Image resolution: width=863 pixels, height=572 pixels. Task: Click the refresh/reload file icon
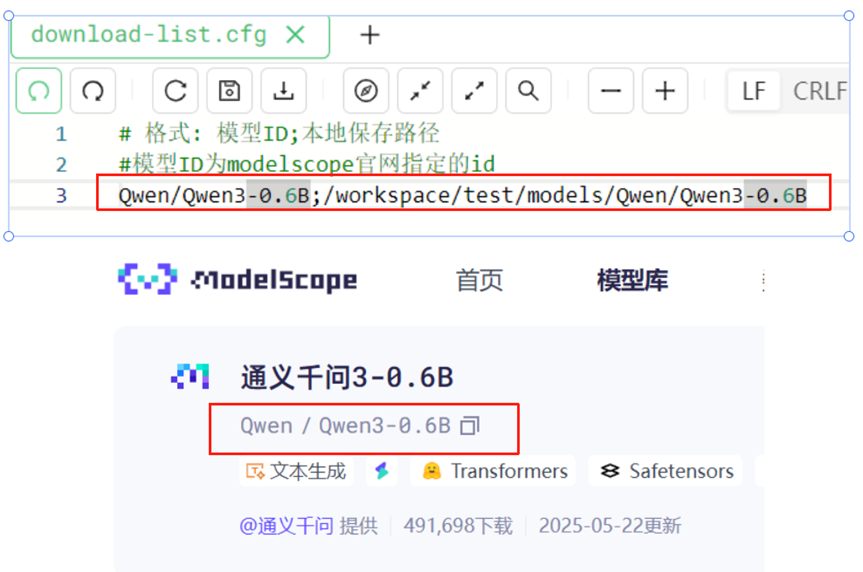click(175, 91)
